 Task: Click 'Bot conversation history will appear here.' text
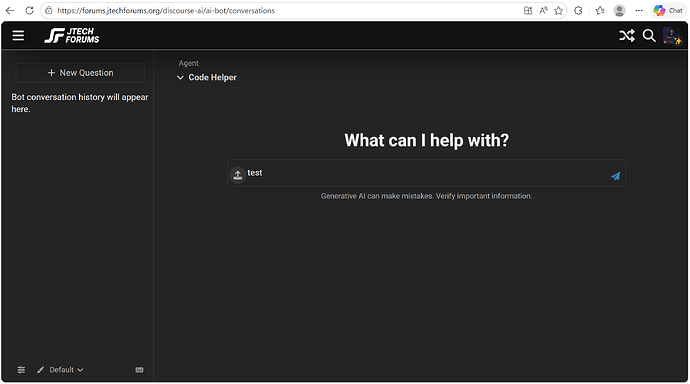[x=80, y=103]
